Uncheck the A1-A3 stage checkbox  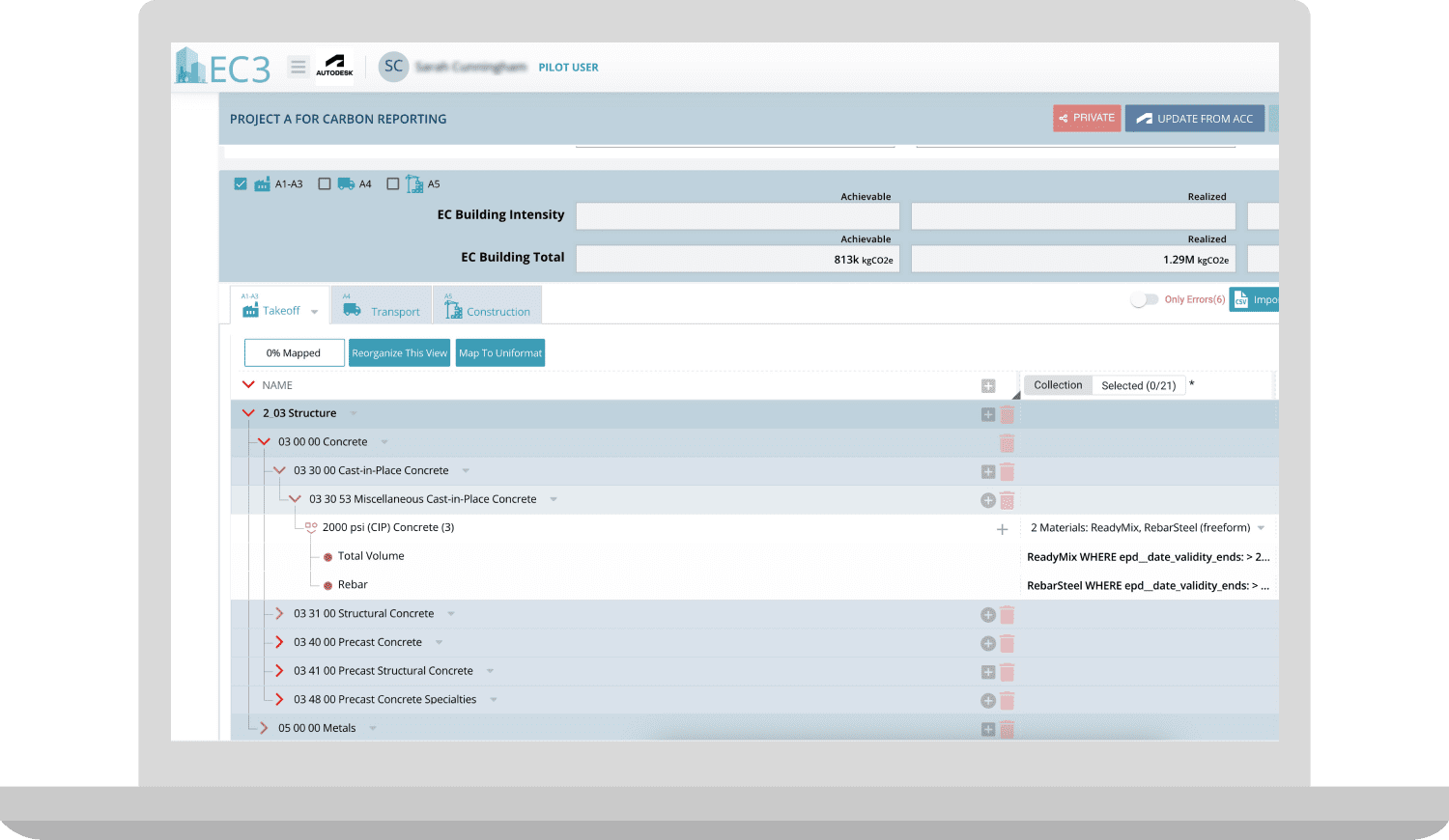[241, 183]
